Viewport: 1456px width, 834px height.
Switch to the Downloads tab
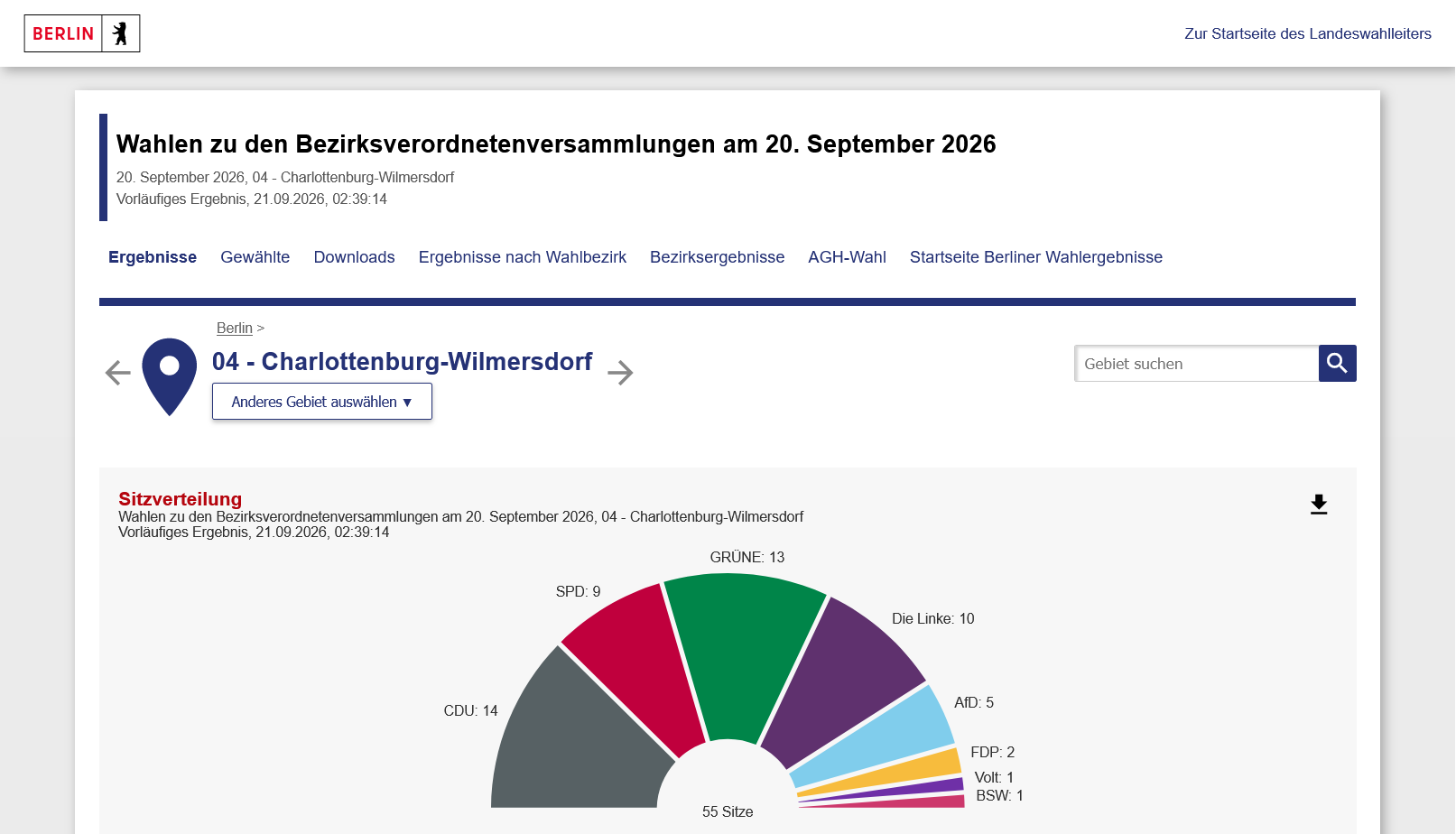tap(355, 257)
